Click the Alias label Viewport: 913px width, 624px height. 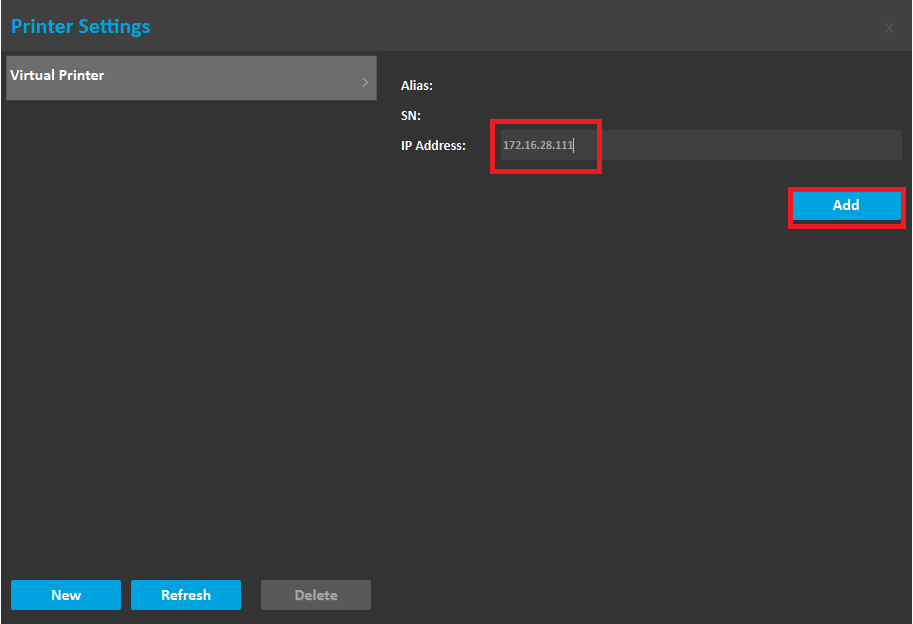(417, 86)
